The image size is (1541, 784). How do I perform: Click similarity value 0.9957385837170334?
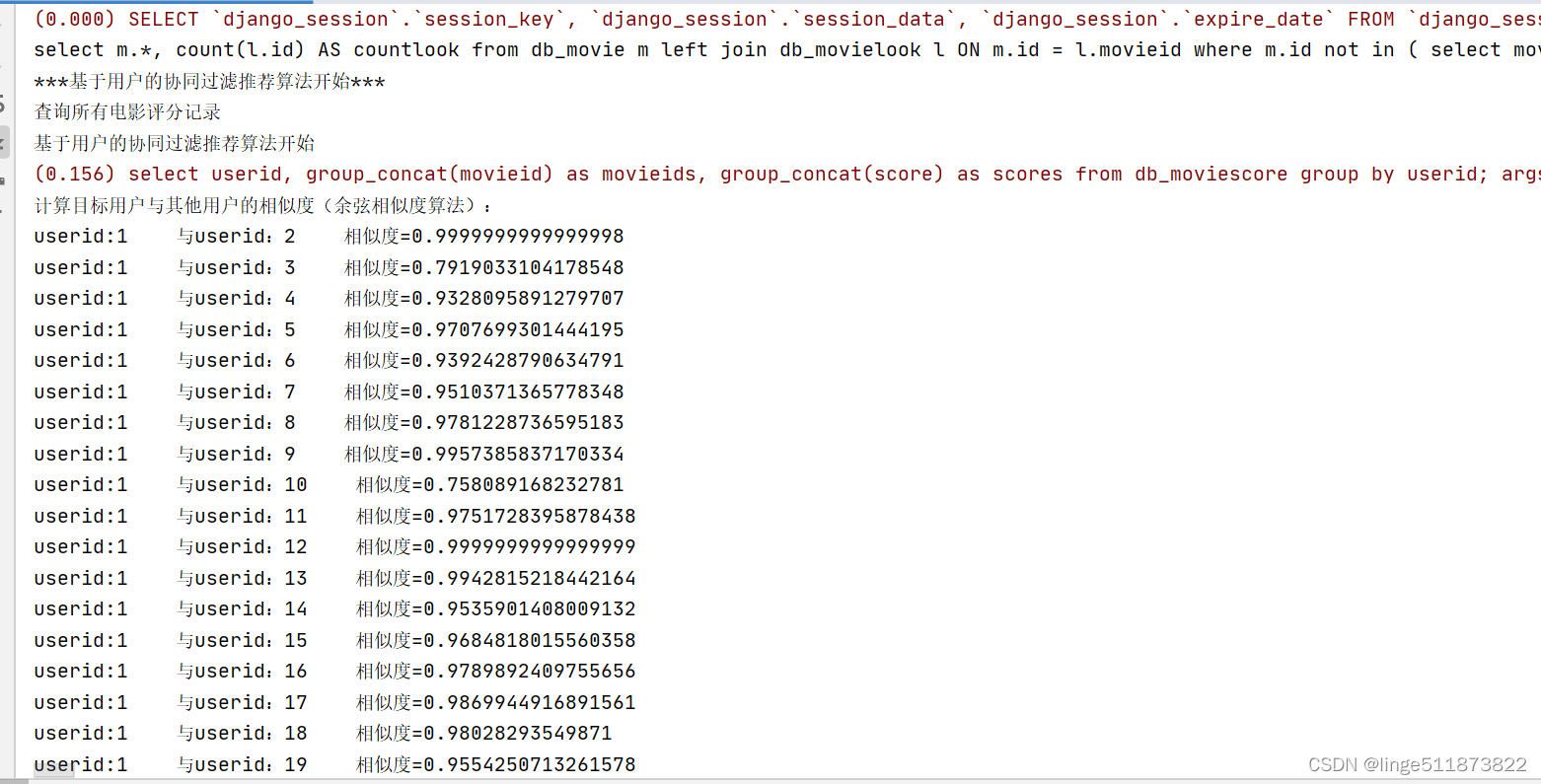coord(518,454)
